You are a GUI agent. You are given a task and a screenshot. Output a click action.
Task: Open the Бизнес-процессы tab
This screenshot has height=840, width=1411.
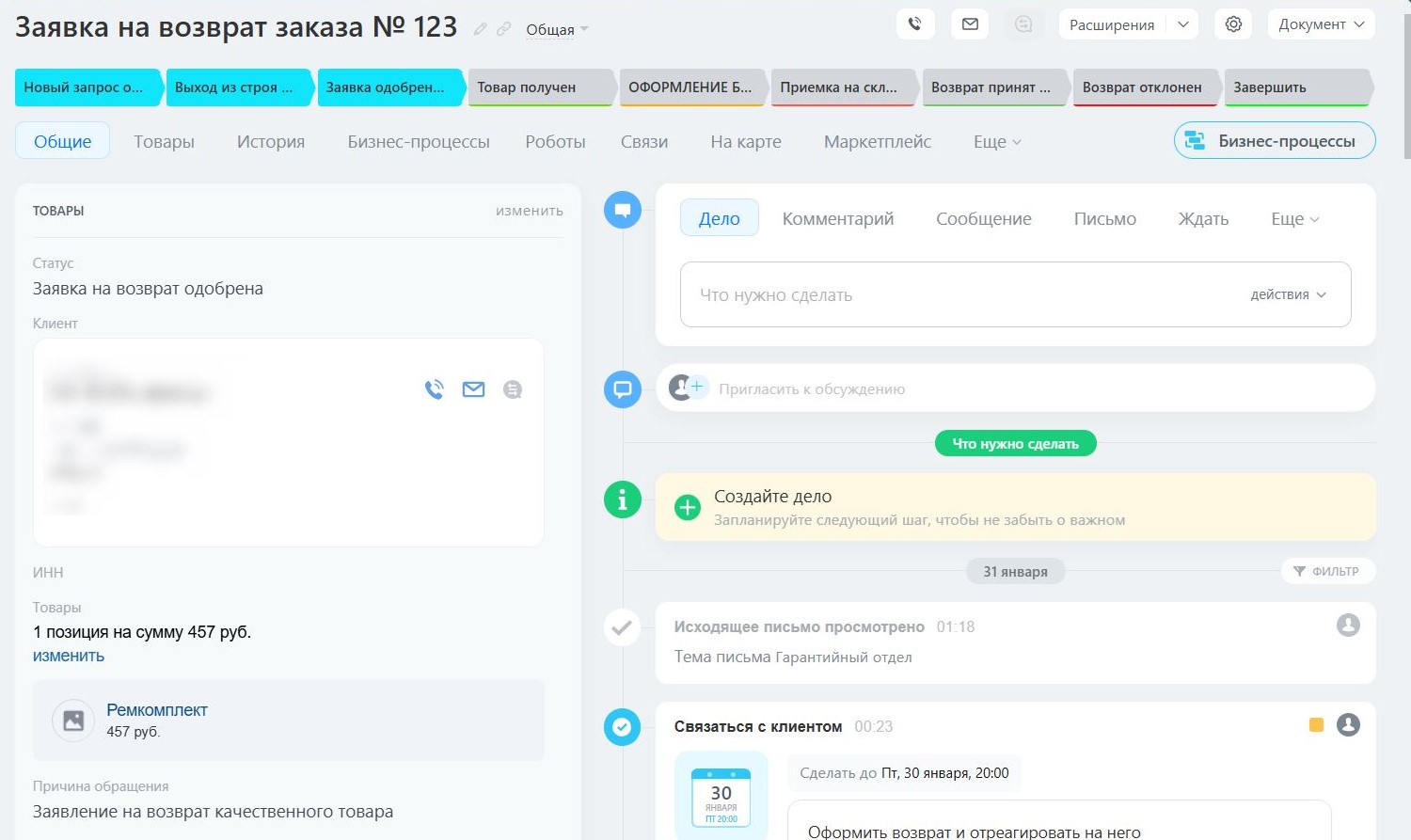419,142
